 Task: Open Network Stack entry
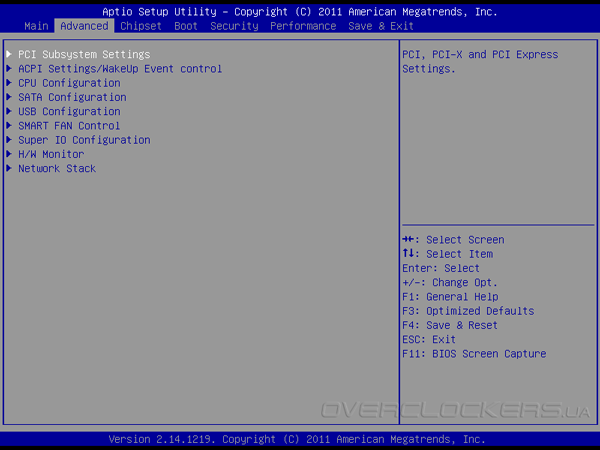point(57,168)
